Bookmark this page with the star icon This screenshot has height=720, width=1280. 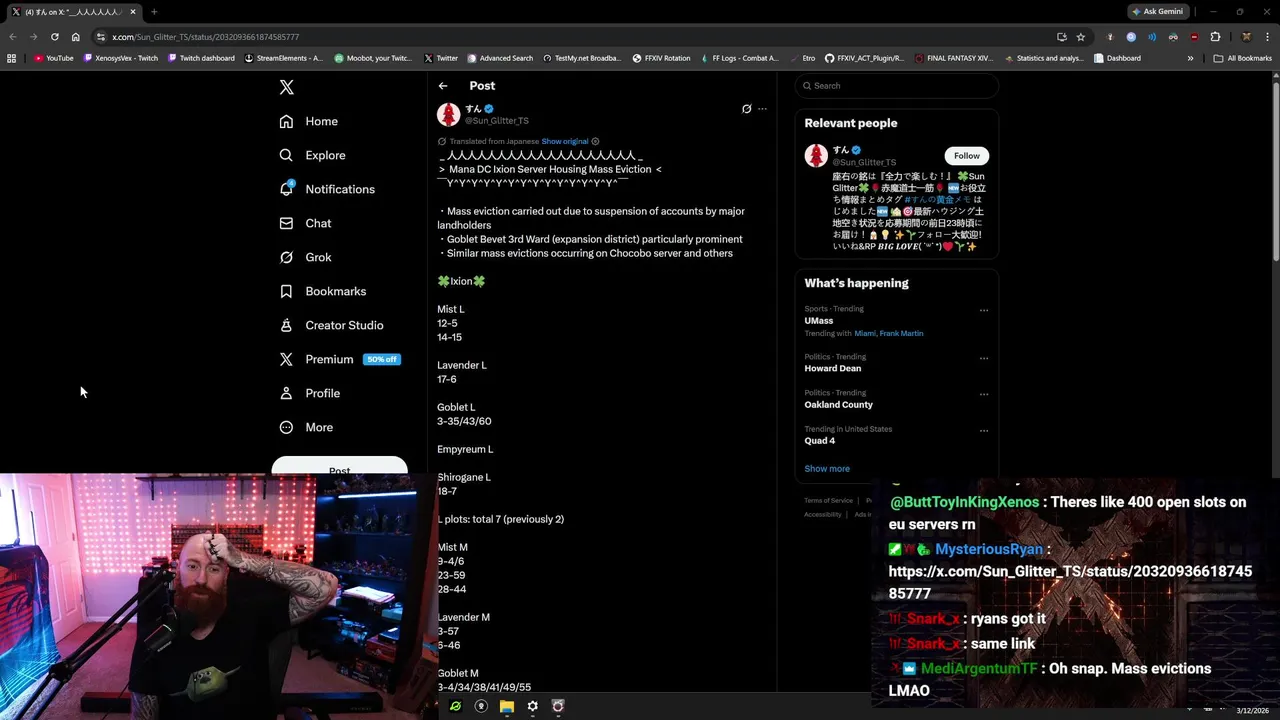coord(1081,37)
